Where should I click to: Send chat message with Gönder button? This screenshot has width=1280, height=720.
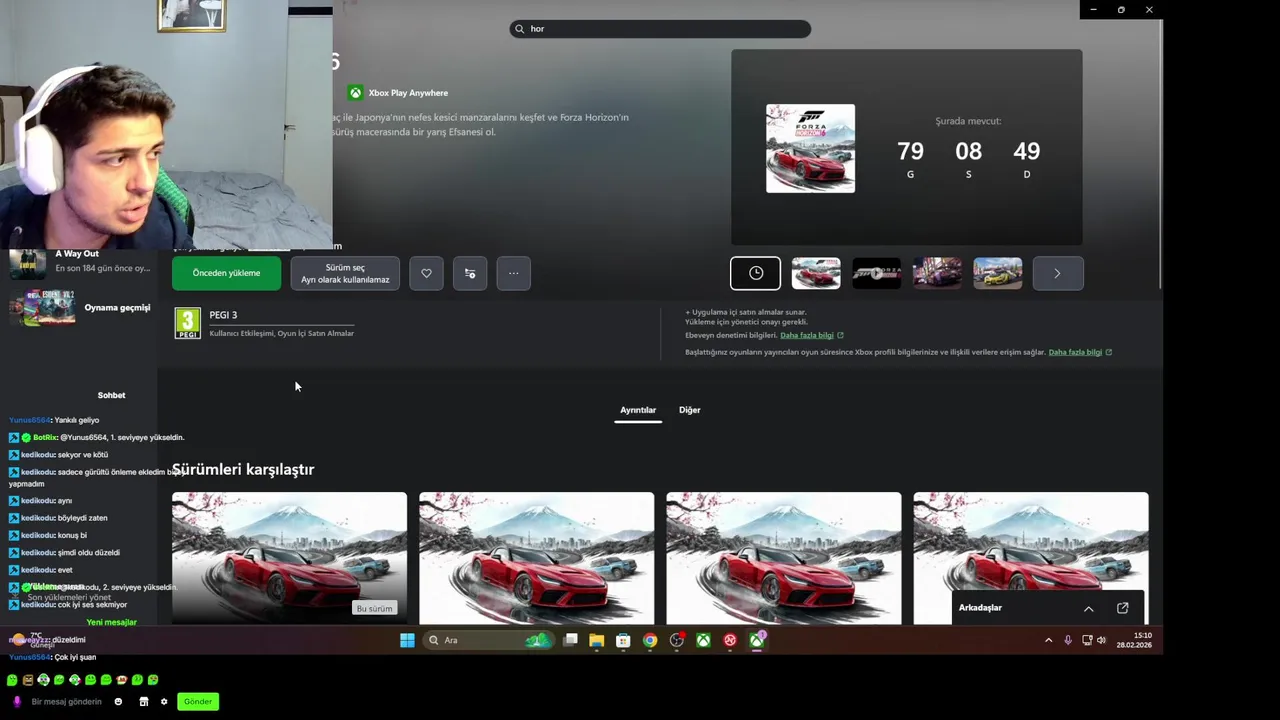tap(198, 702)
